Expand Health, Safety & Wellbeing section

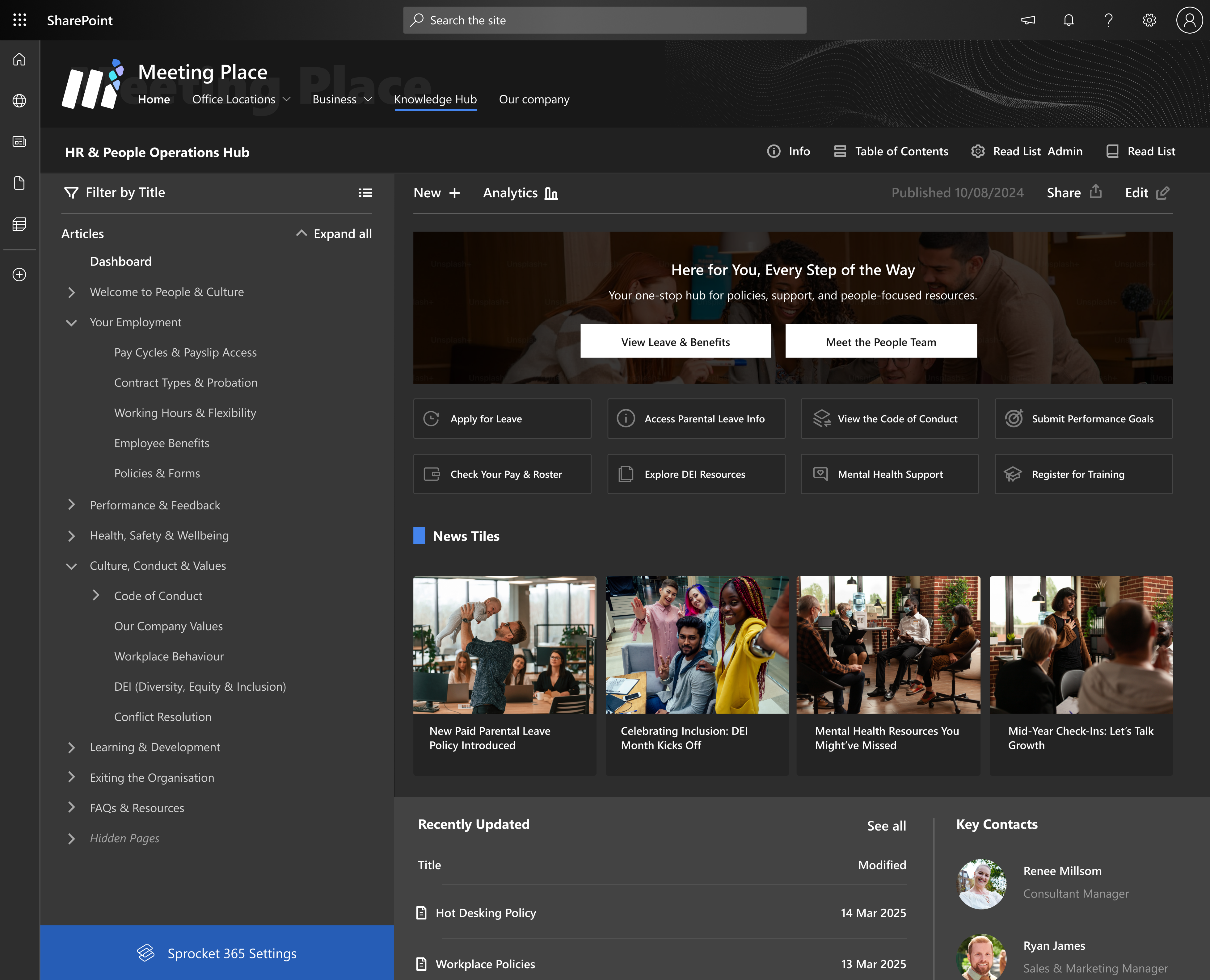71,536
